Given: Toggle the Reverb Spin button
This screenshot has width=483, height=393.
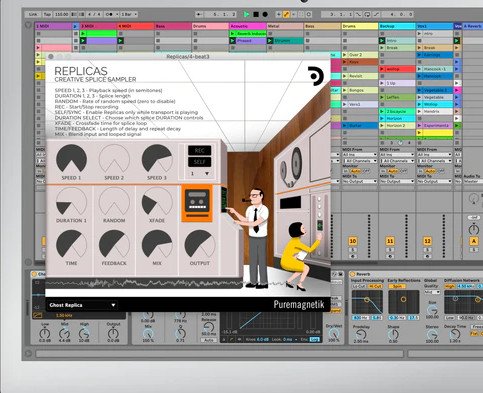Looking at the screenshot, I should [397, 286].
